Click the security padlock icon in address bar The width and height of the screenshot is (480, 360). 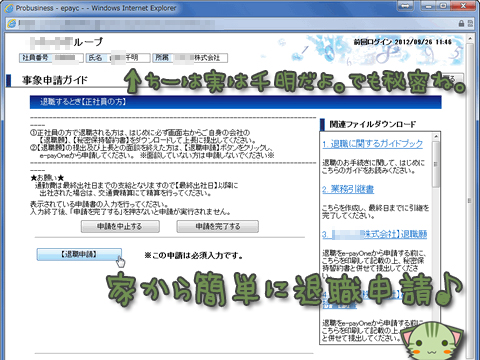click(461, 23)
